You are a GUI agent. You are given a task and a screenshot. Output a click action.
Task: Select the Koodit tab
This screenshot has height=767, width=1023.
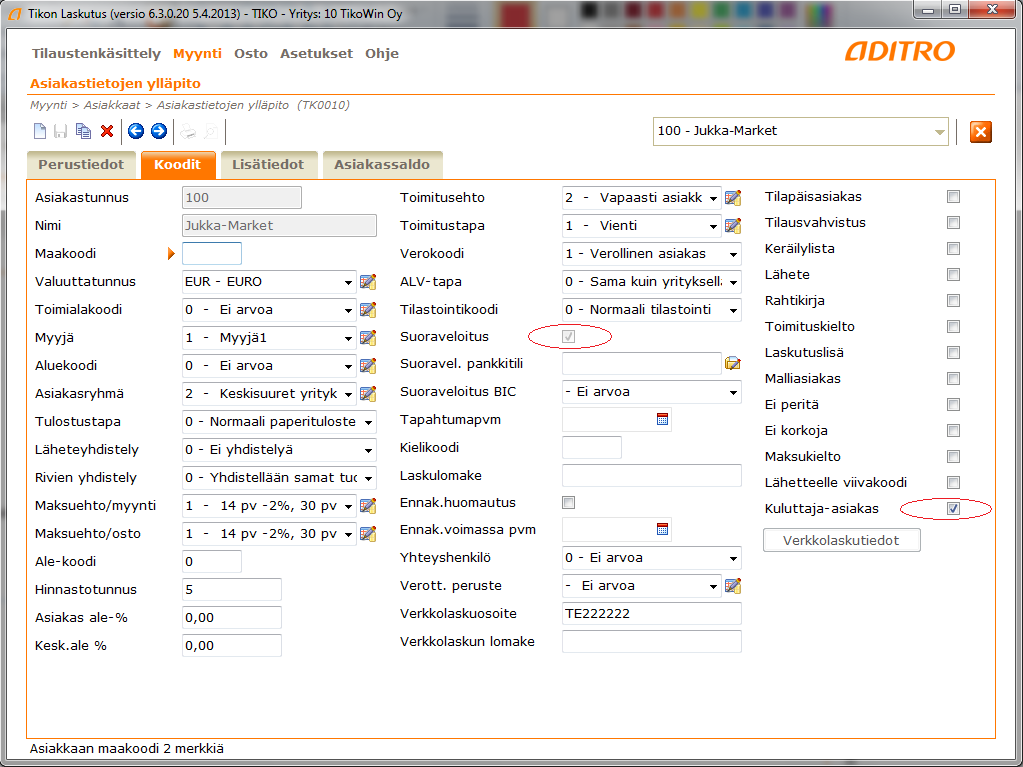(x=177, y=164)
